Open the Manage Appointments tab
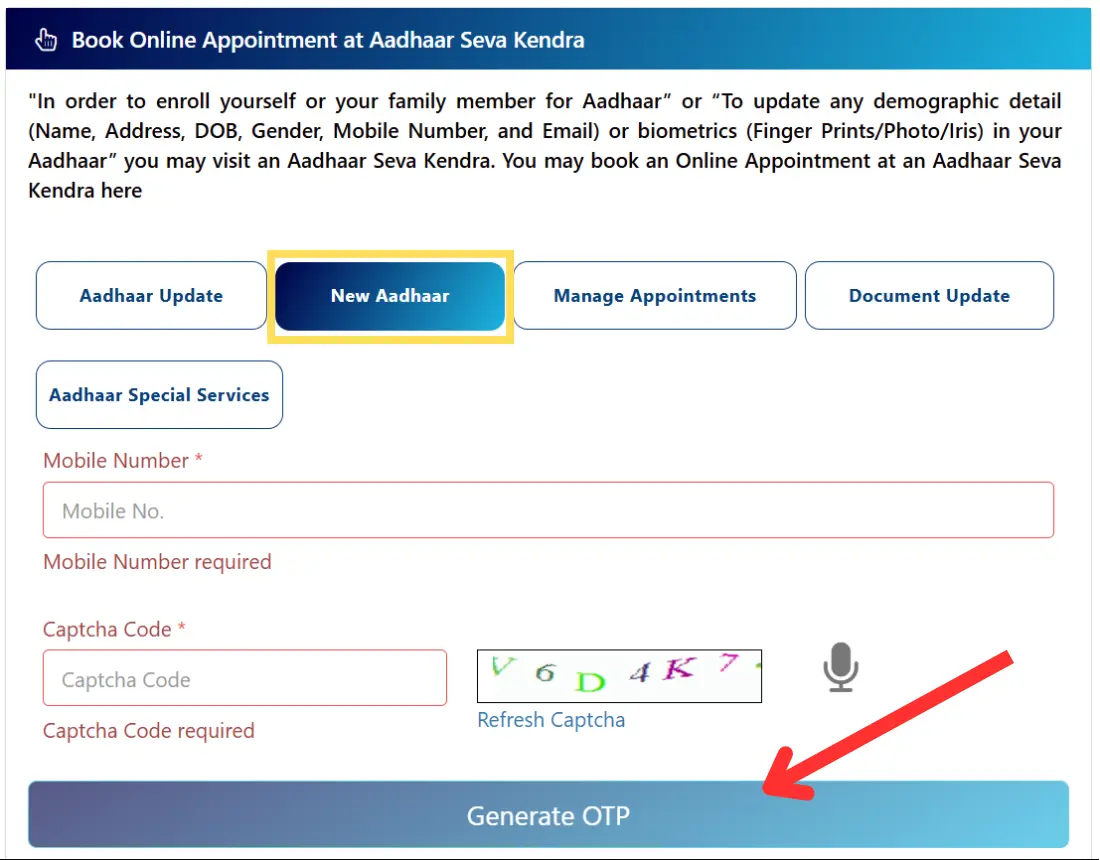Viewport: 1100px width, 860px height. (655, 295)
